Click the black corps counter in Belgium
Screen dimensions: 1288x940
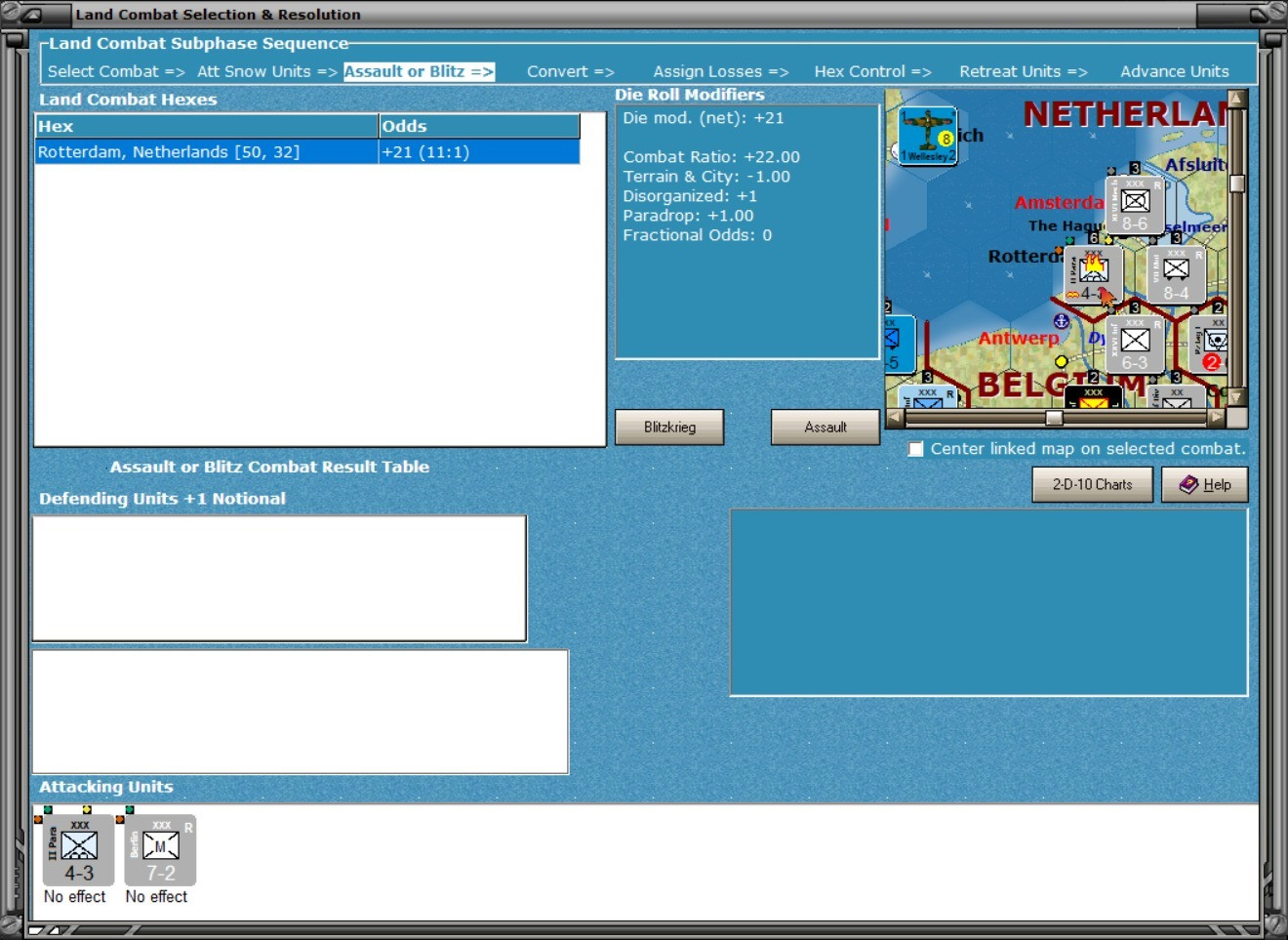pos(1093,397)
